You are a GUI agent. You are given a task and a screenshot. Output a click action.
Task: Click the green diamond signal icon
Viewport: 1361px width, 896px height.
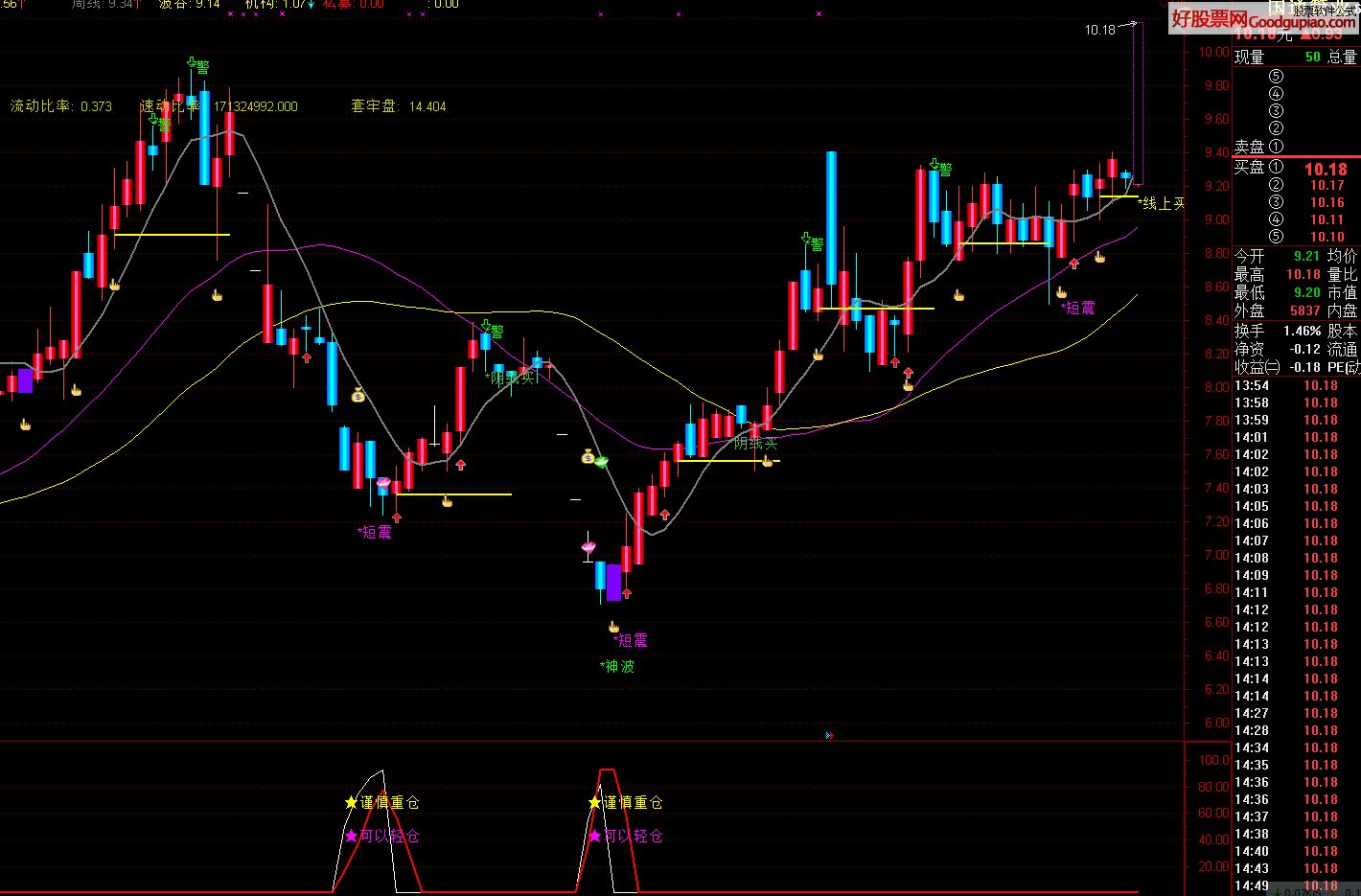[x=602, y=462]
